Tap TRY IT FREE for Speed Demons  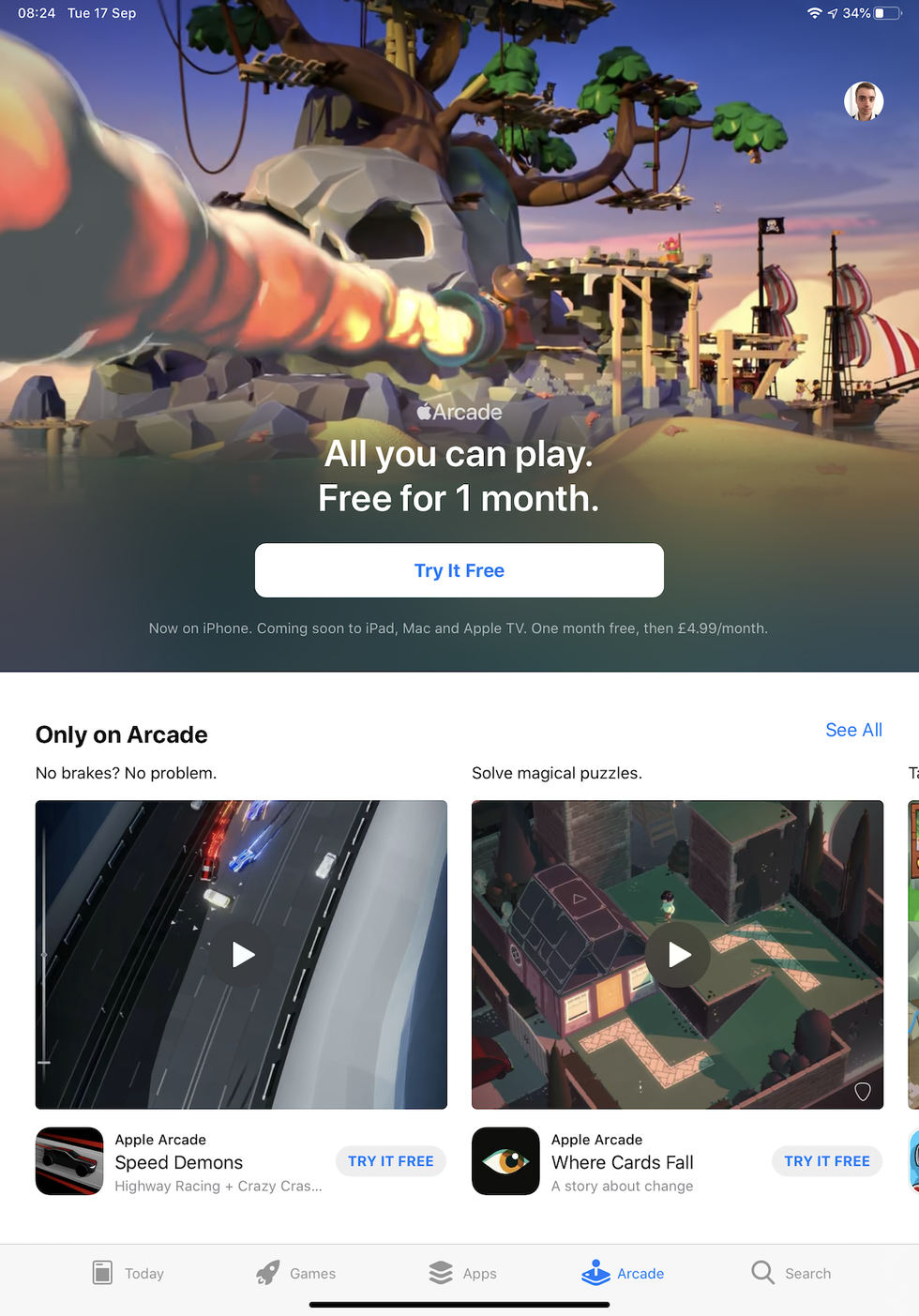point(391,1161)
